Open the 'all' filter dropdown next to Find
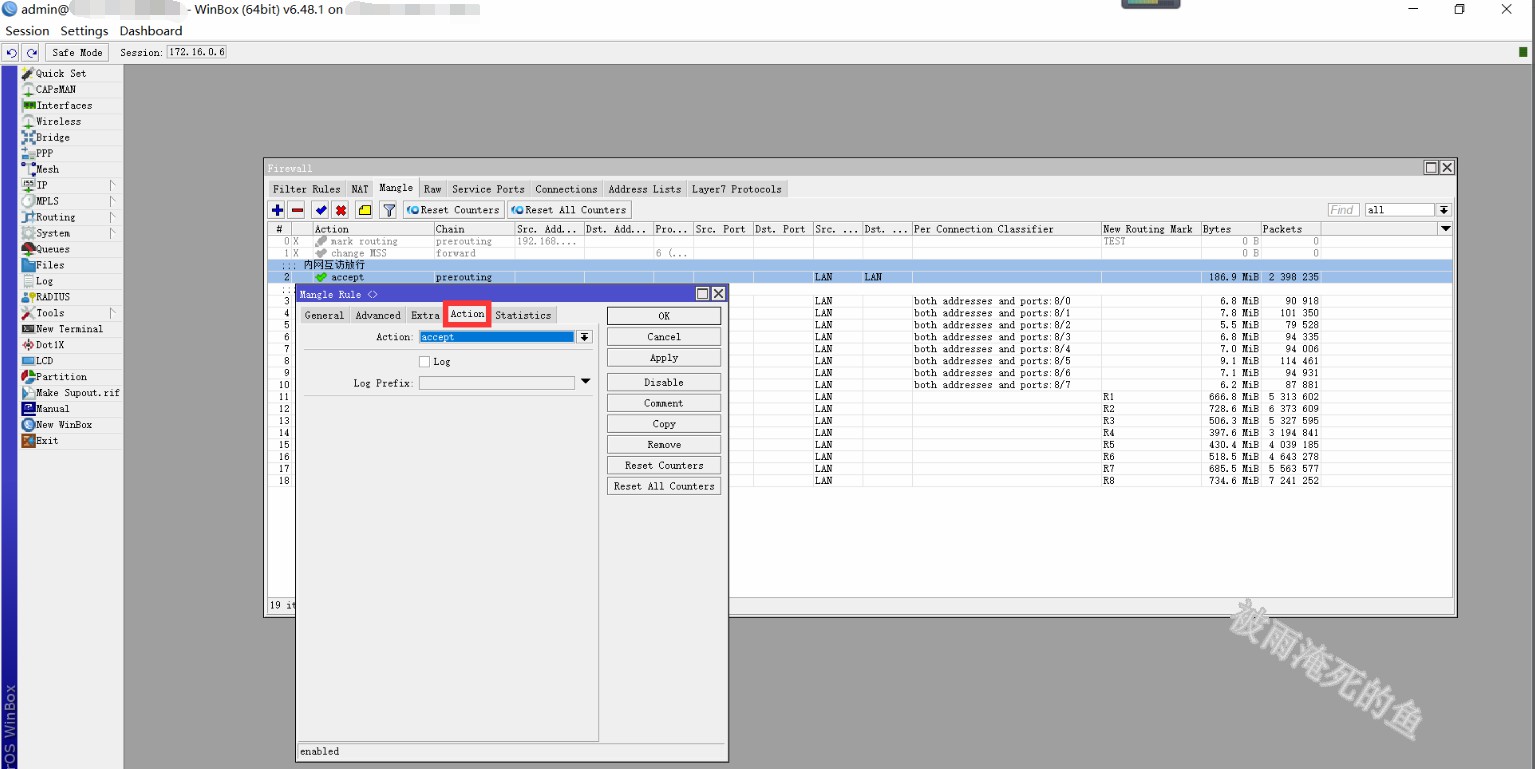 pyautogui.click(x=1443, y=210)
